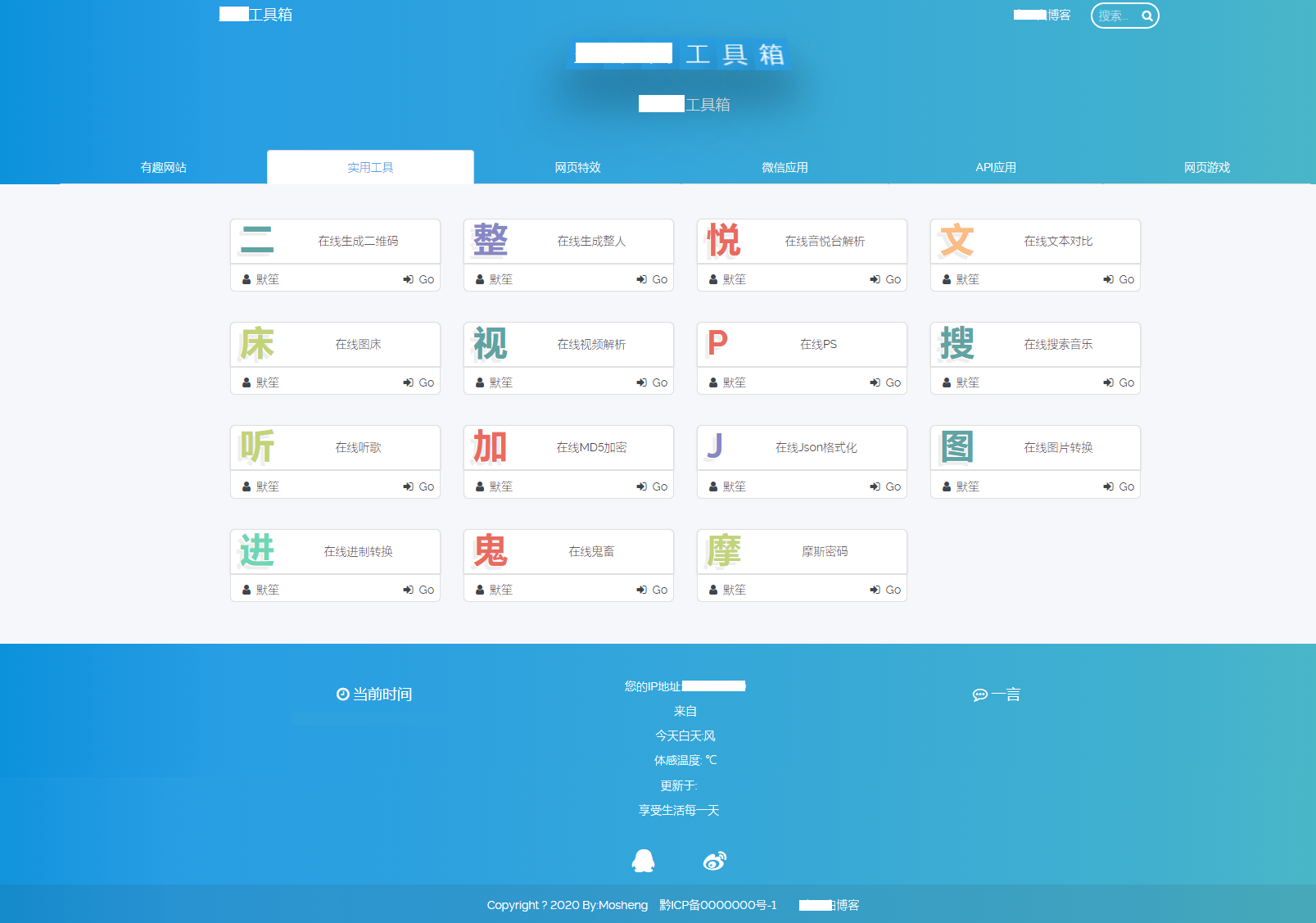Image resolution: width=1316 pixels, height=923 pixels.
Task: Click Go on the 在线图片转换 card
Action: click(x=1119, y=486)
